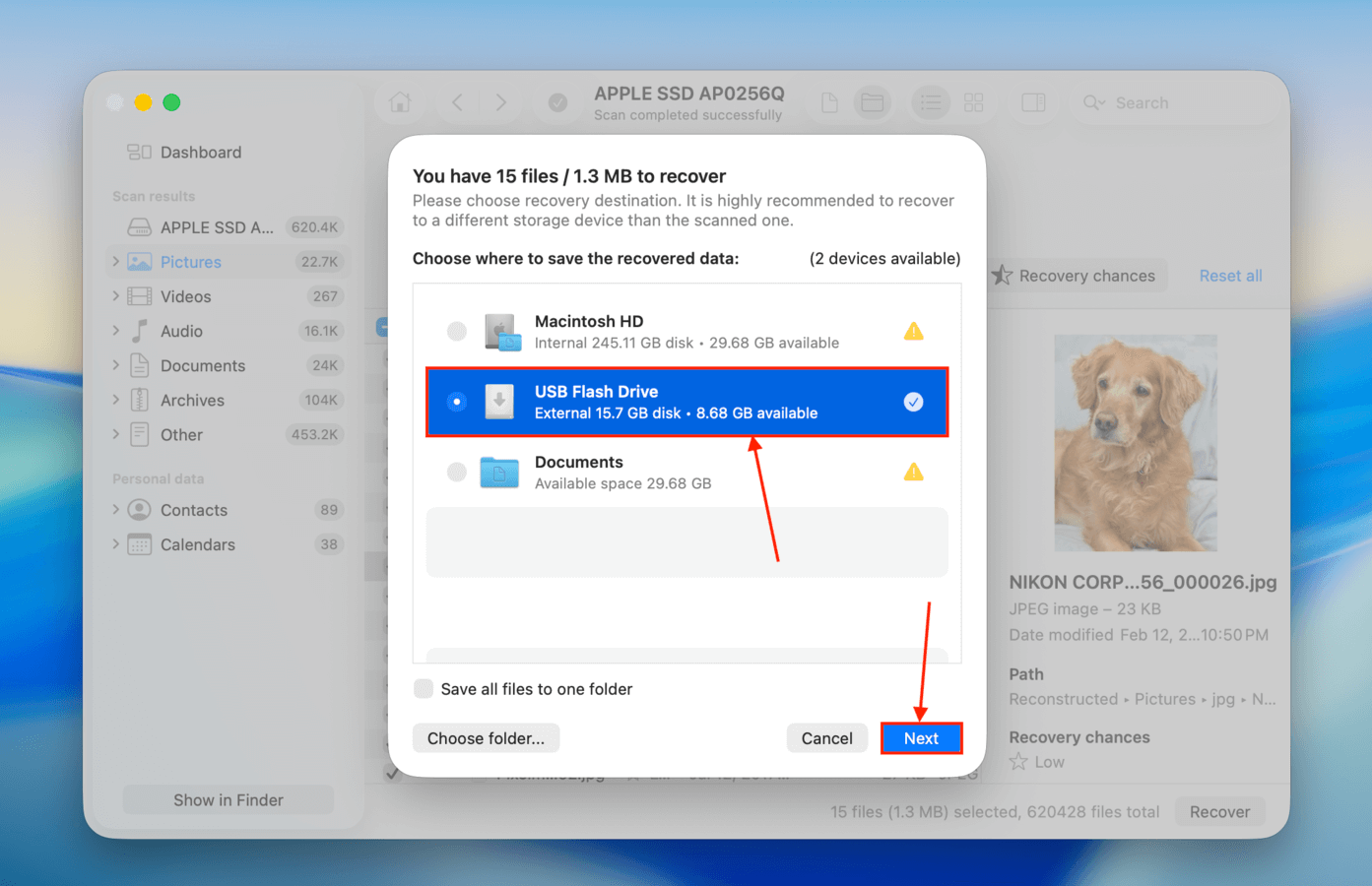
Task: Click the scan completed checkmark icon
Action: (x=557, y=100)
